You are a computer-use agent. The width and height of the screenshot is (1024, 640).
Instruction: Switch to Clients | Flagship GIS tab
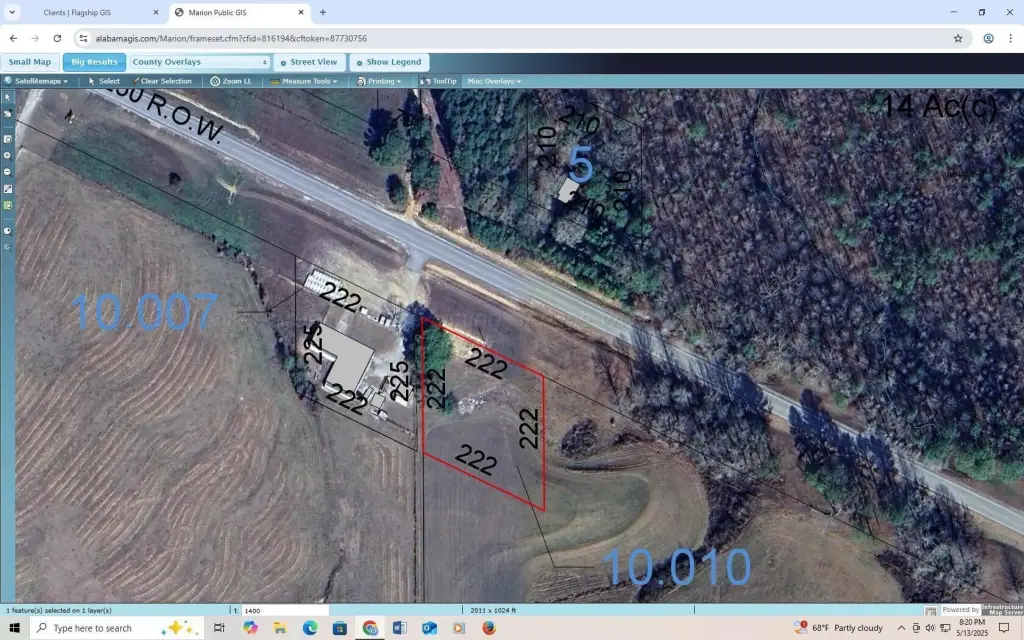(85, 12)
